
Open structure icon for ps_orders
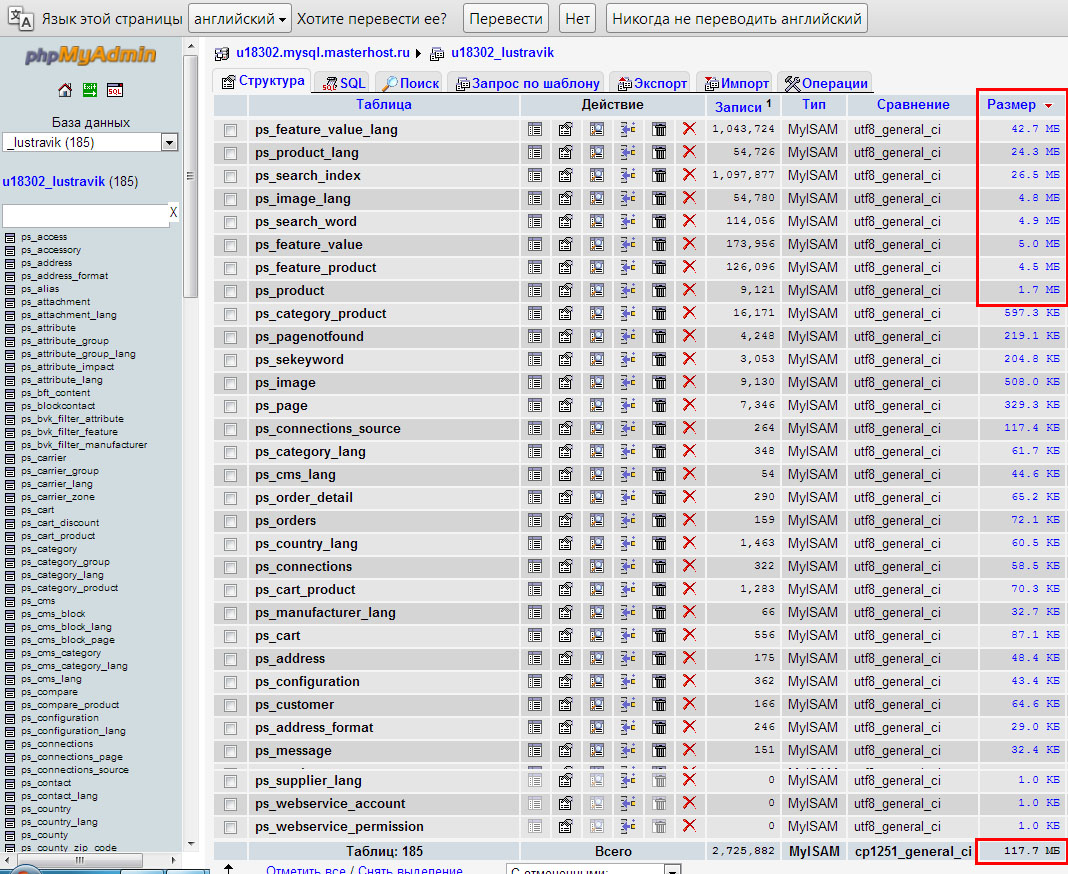pyautogui.click(x=565, y=520)
